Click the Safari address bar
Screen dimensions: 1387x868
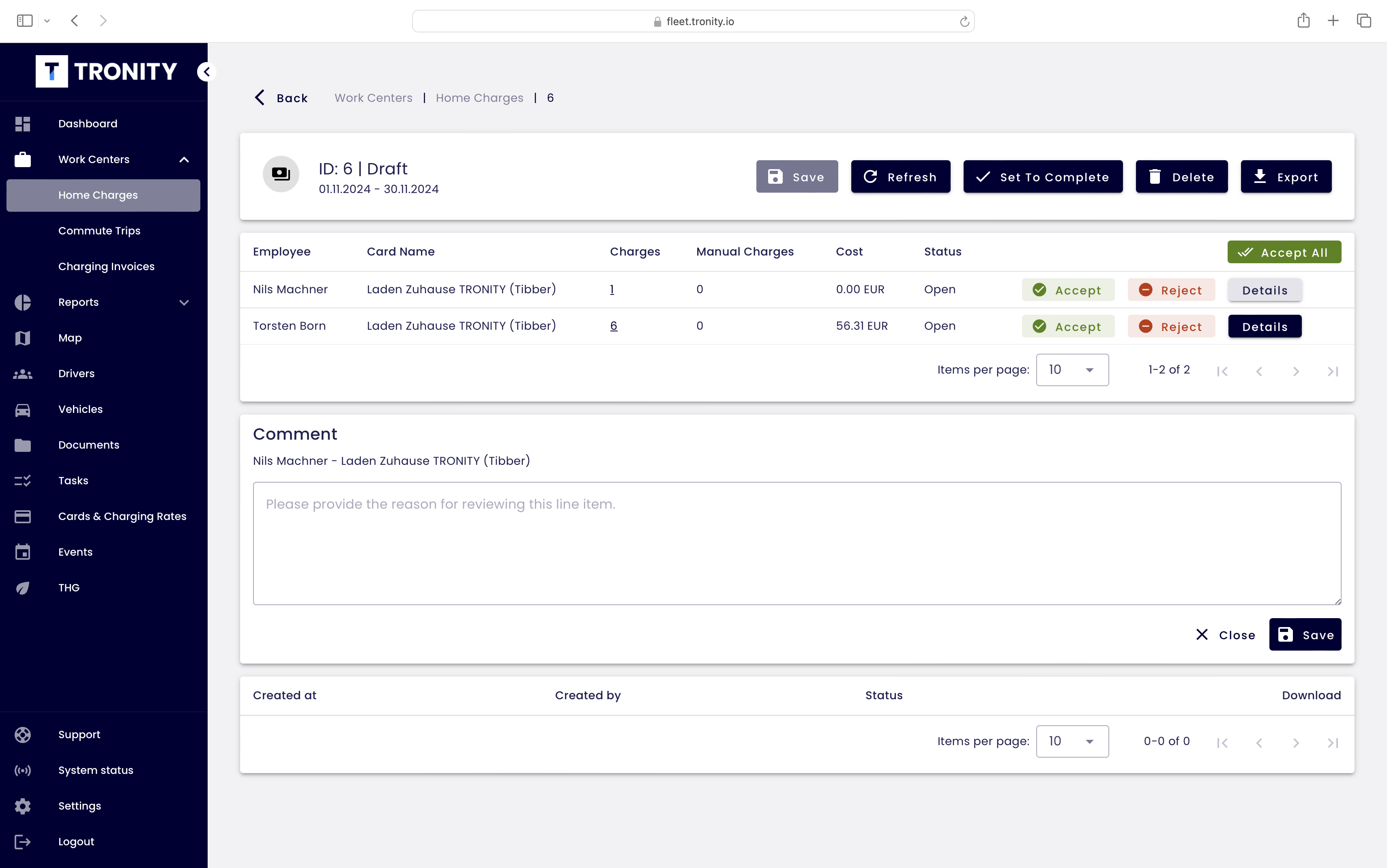(693, 21)
